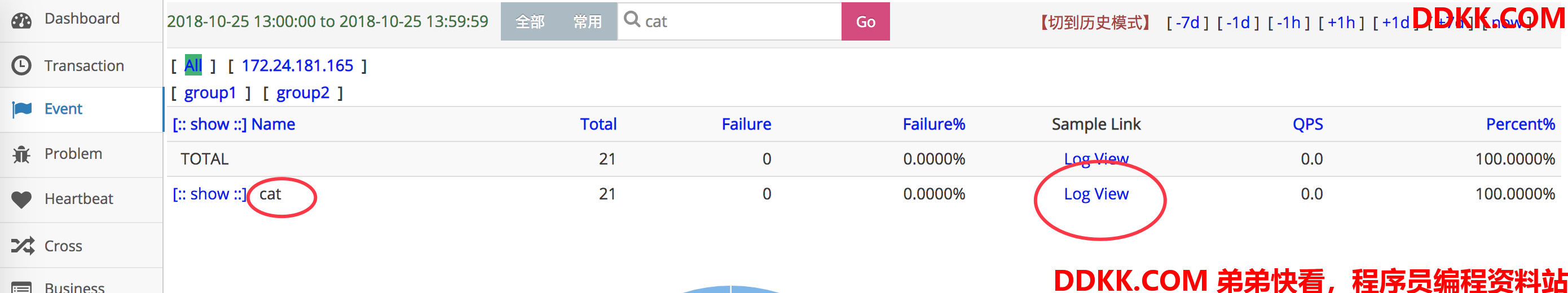The width and height of the screenshot is (1568, 293).
Task: Open the Dashboard gauge icon
Action: (21, 20)
